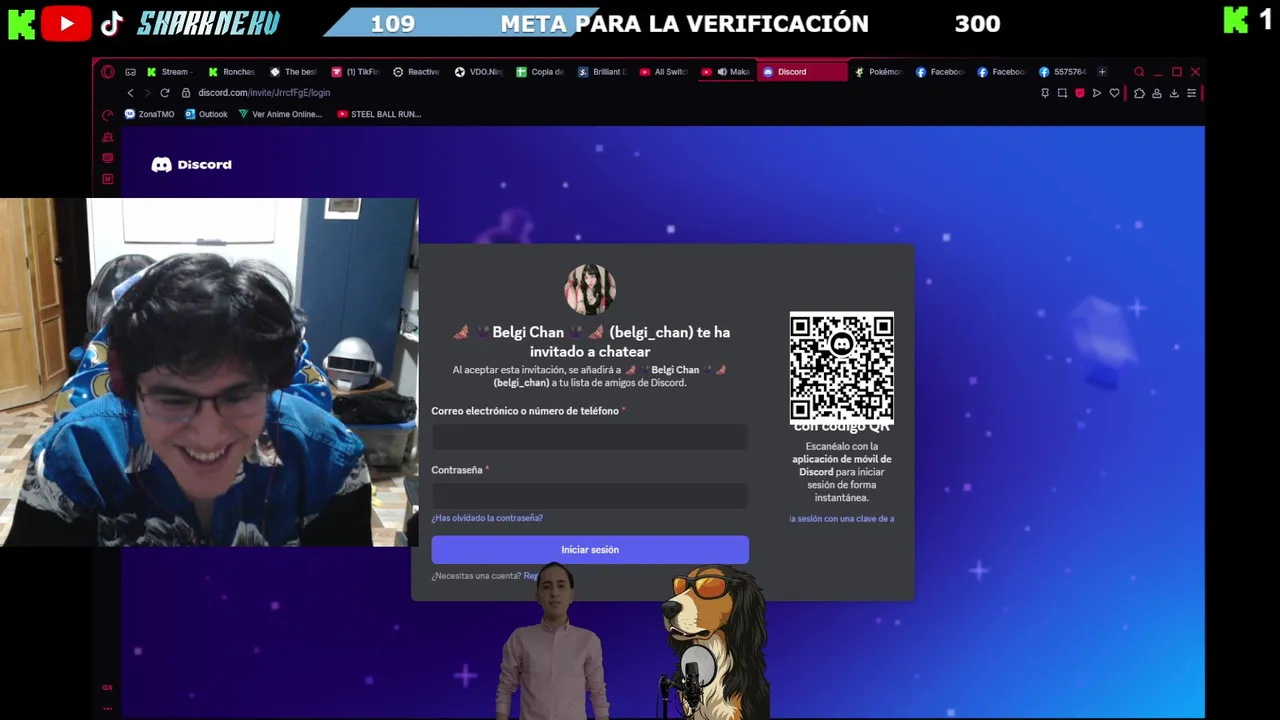This screenshot has width=1280, height=720.
Task: Switch to the Stream Kick tab
Action: (168, 72)
